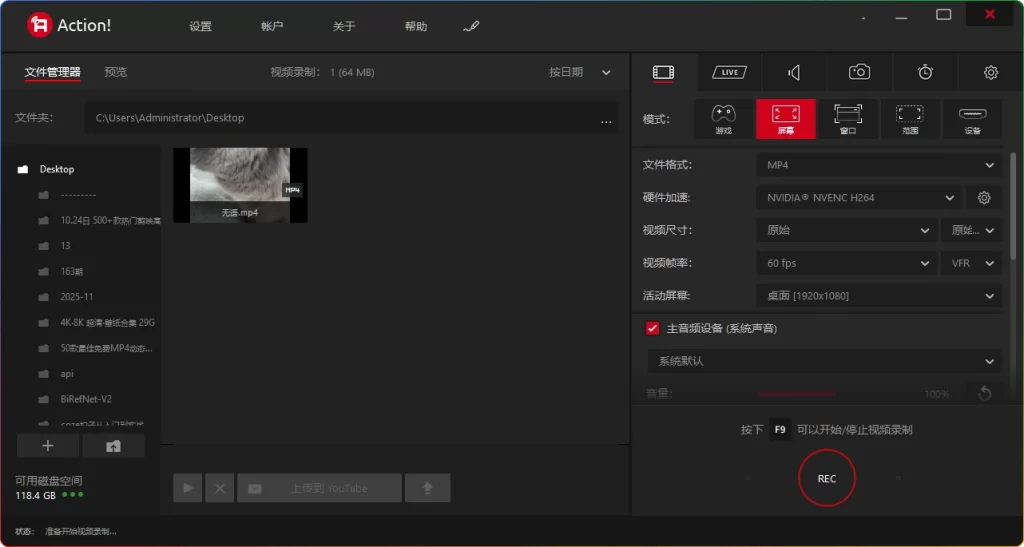Open the VFR dropdown
Screen dimensions: 1024x547
(971, 263)
